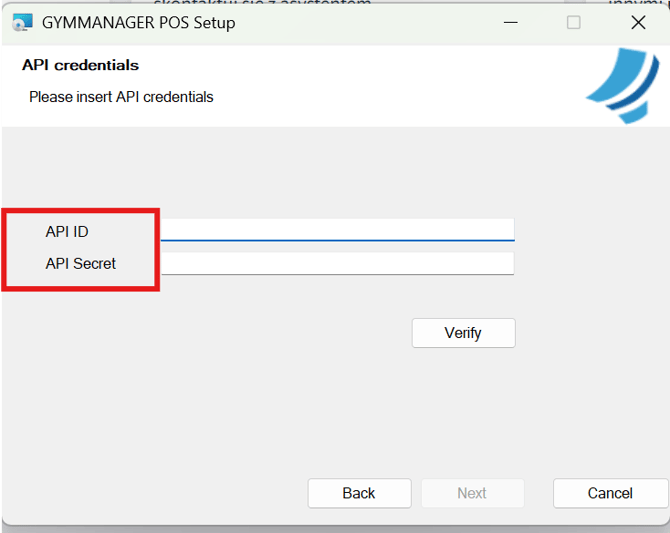Click into the API Secret field
Viewport: 670px width, 533px height.
coord(337,263)
